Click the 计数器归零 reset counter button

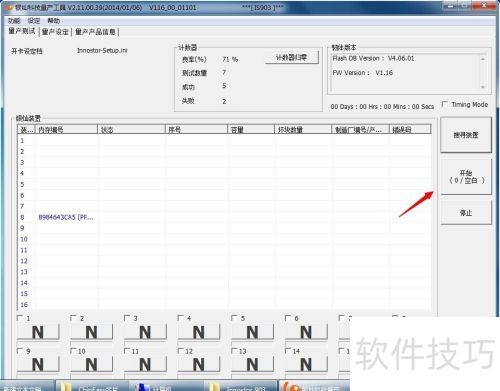pyautogui.click(x=292, y=58)
